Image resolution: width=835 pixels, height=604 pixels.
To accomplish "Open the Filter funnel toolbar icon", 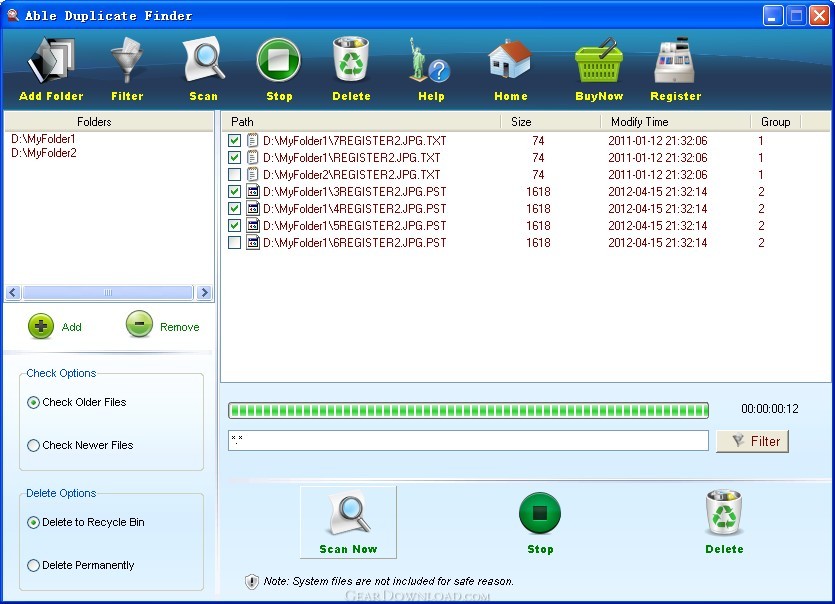I will (127, 60).
